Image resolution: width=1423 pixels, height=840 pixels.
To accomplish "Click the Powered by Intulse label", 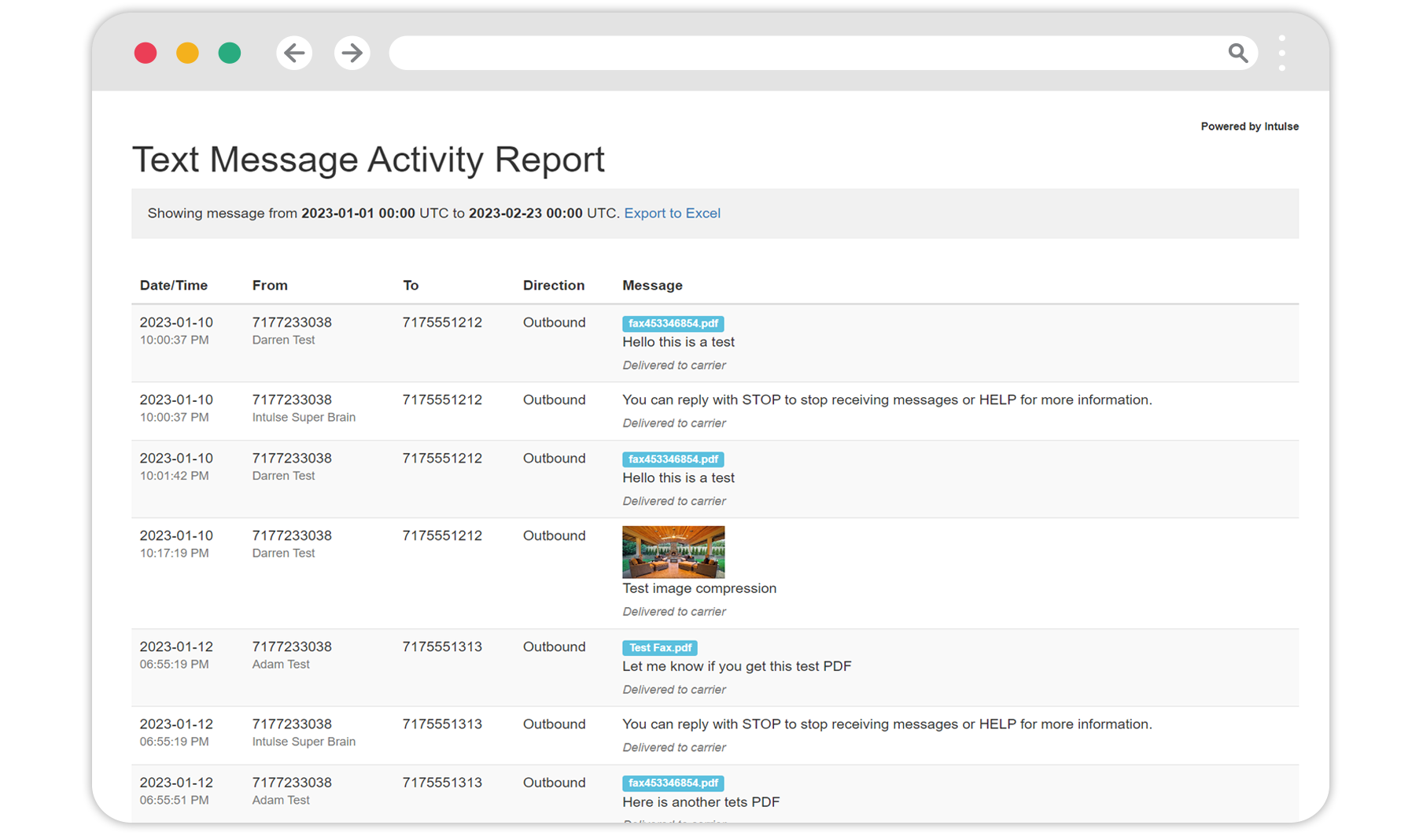I will (1249, 126).
